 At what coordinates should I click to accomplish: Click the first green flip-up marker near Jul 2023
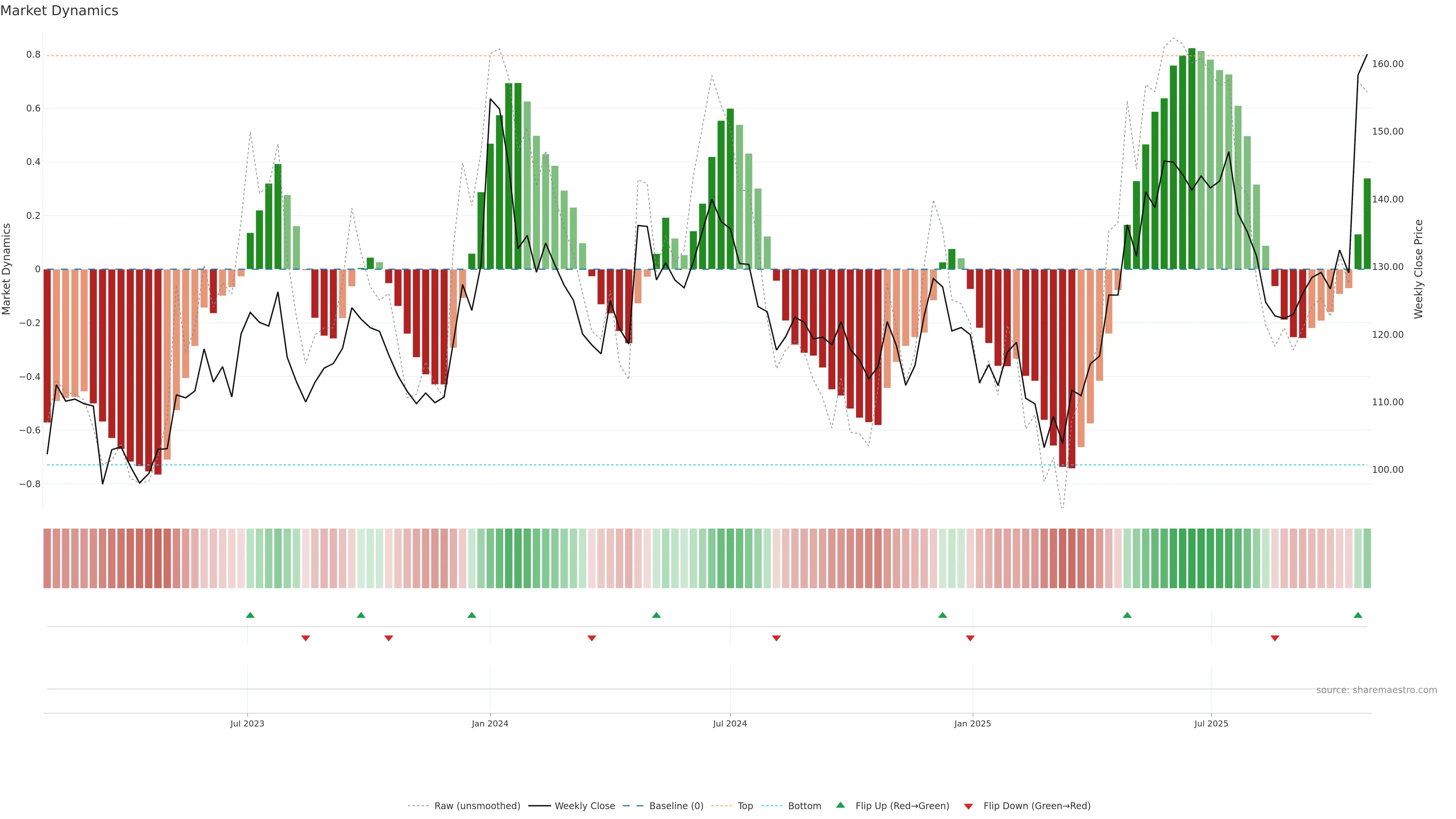250,615
